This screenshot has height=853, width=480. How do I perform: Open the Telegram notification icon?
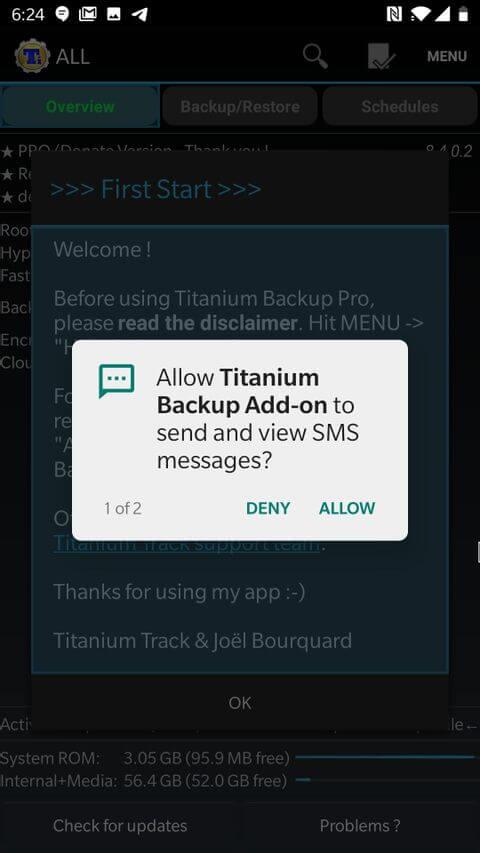(140, 14)
